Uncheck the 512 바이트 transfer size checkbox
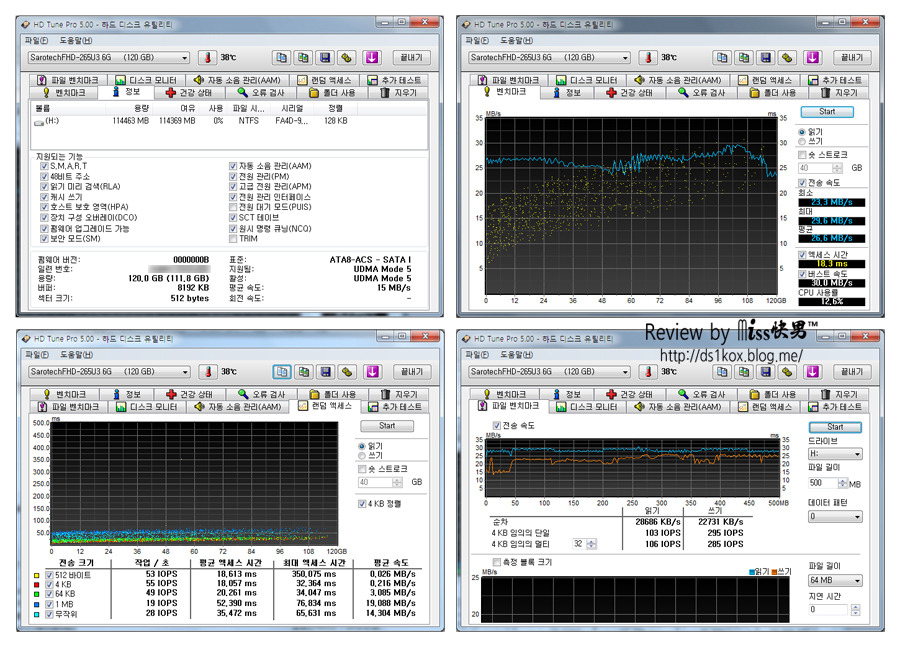This screenshot has height=647, width=900. pyautogui.click(x=49, y=575)
